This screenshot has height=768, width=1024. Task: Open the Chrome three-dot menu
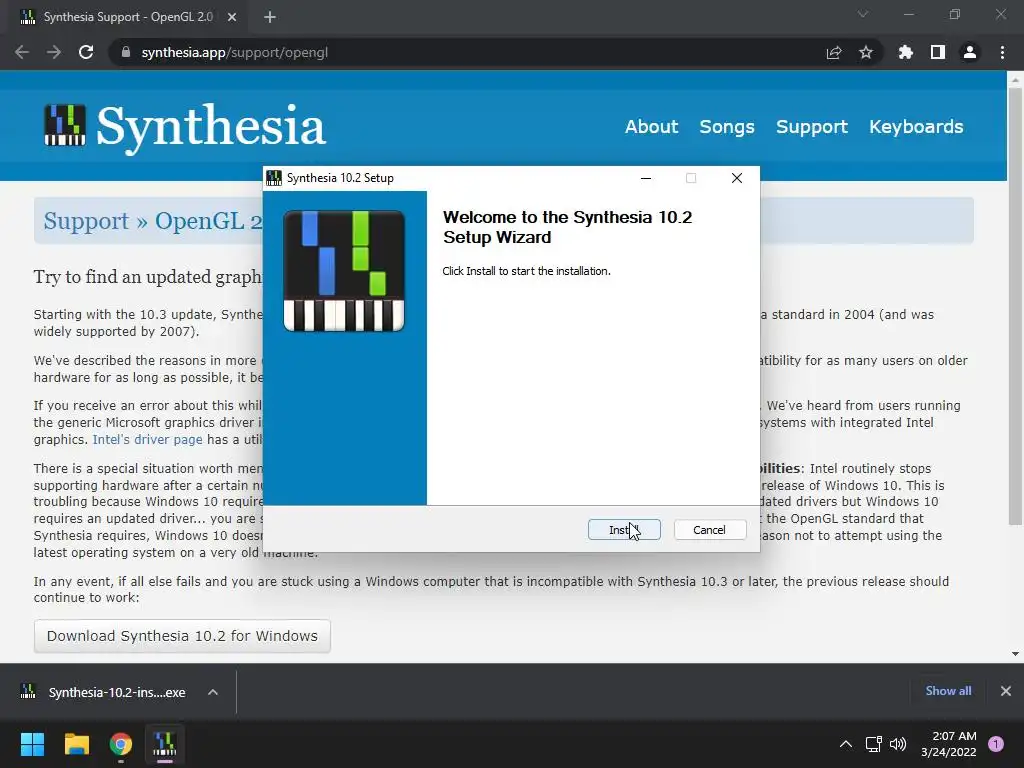click(1002, 52)
